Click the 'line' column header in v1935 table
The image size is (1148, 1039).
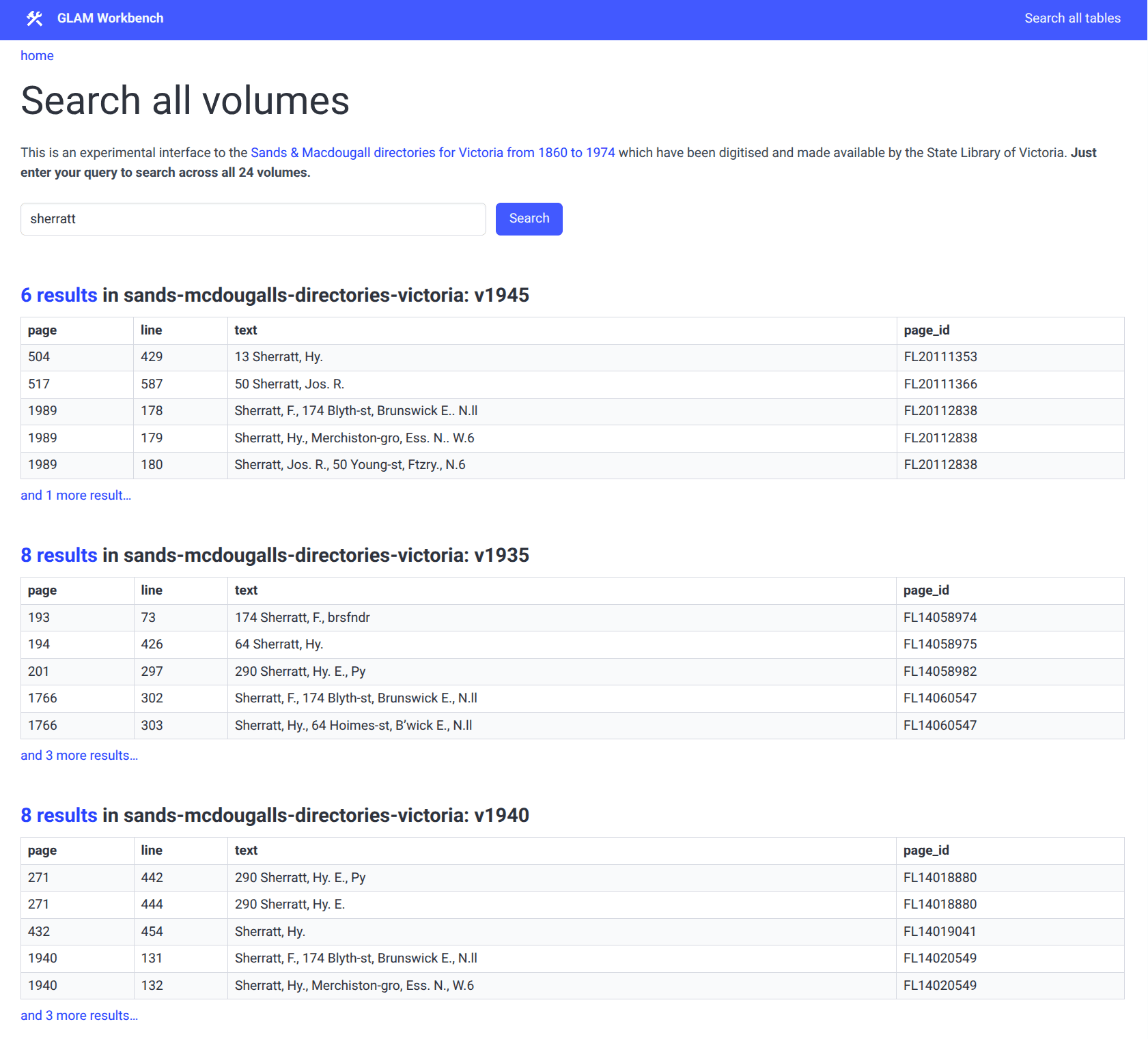[151, 590]
